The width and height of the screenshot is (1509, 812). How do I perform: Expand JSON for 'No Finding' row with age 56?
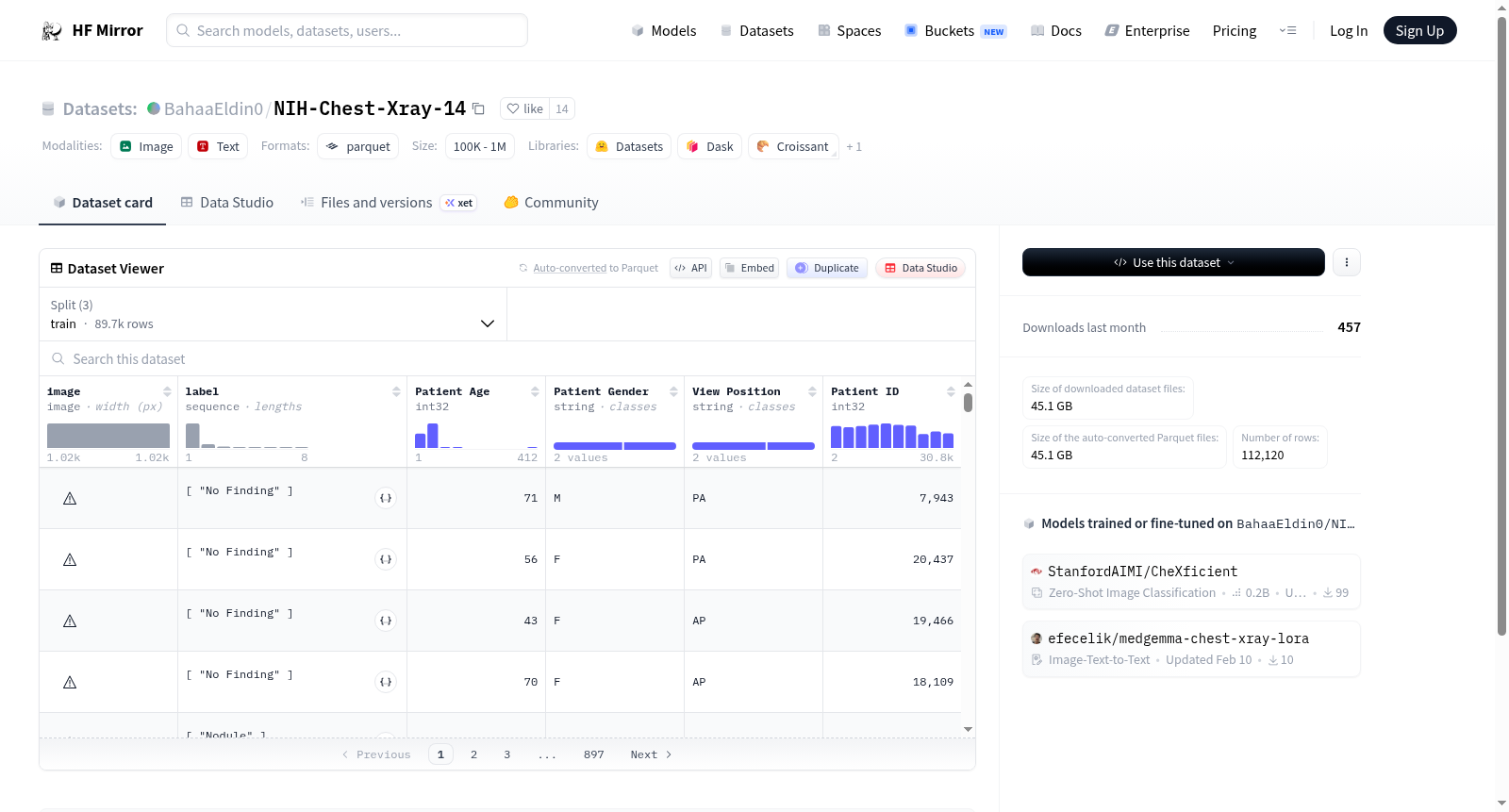tap(386, 559)
